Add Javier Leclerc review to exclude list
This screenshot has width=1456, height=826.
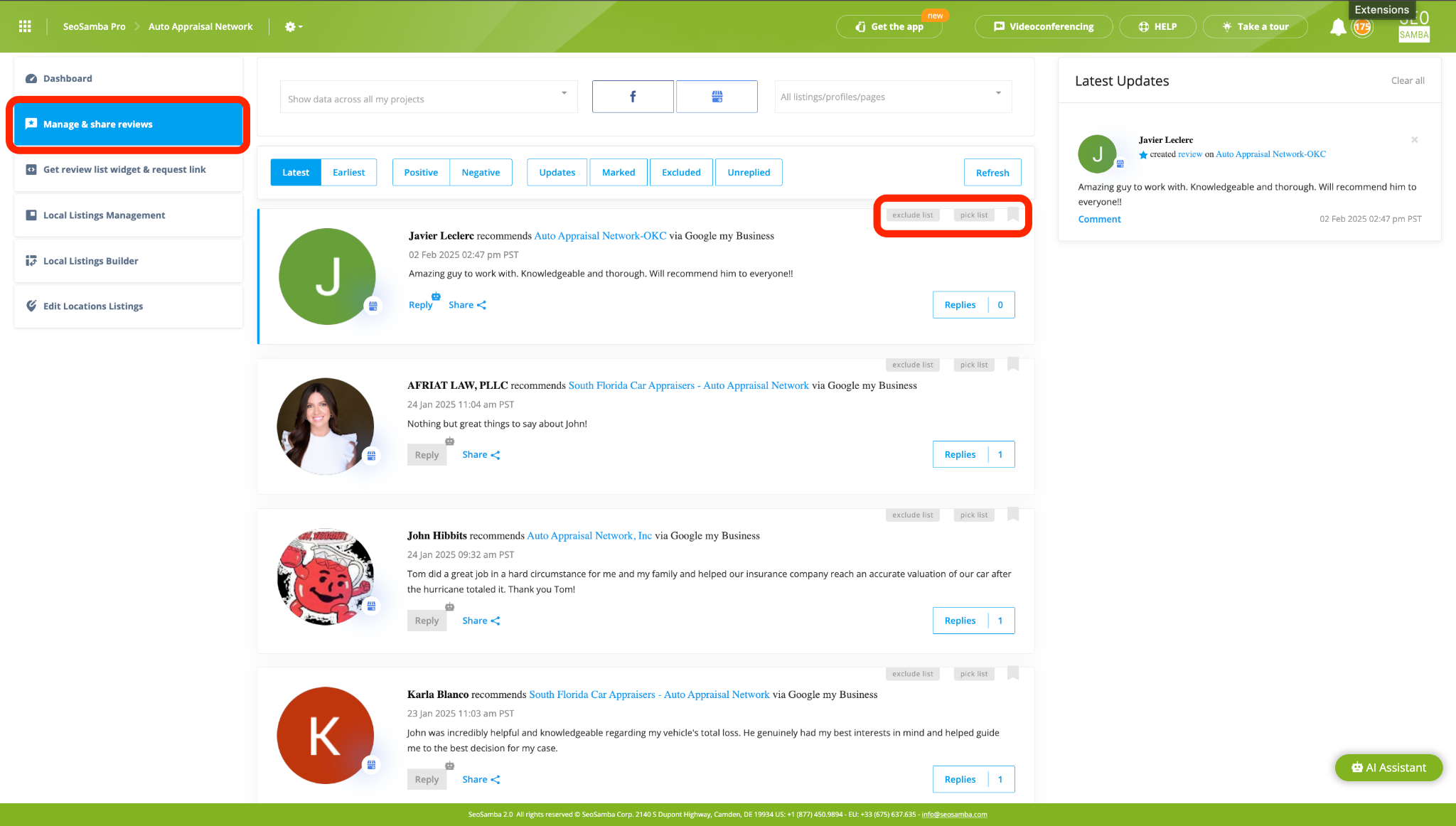913,215
